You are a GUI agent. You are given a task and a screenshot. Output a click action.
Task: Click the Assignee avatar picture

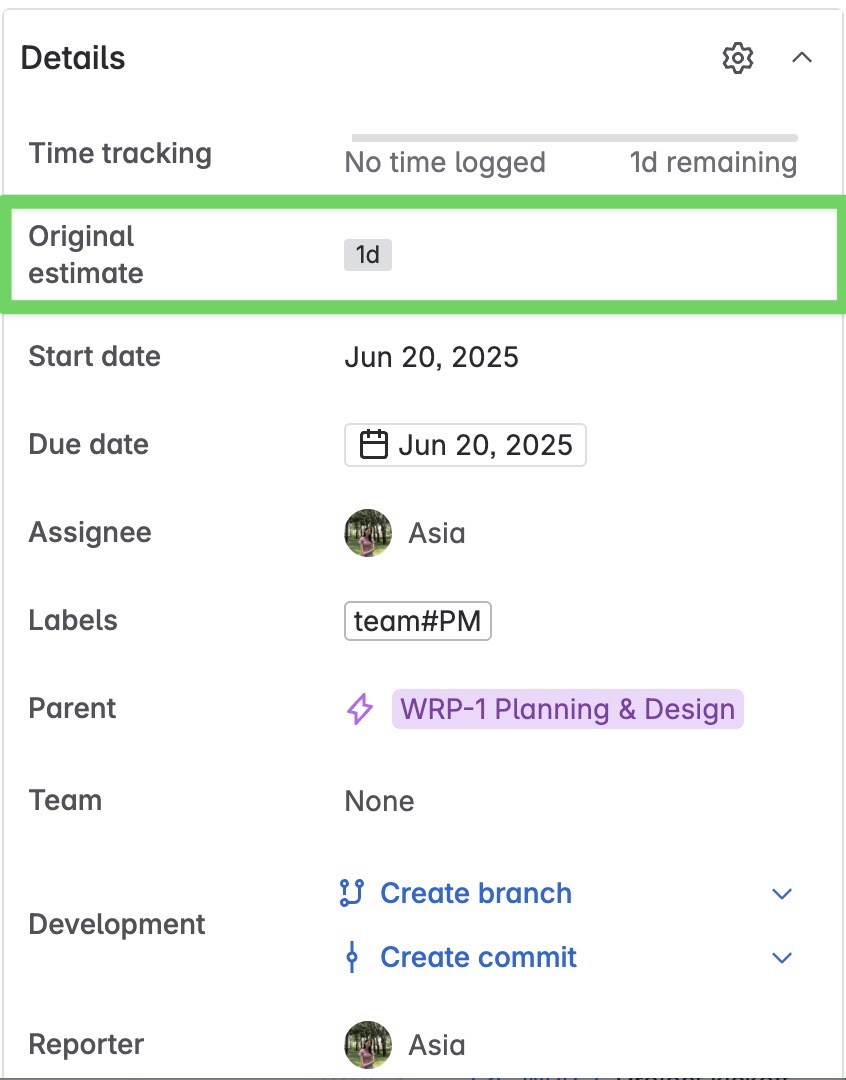tap(368, 533)
